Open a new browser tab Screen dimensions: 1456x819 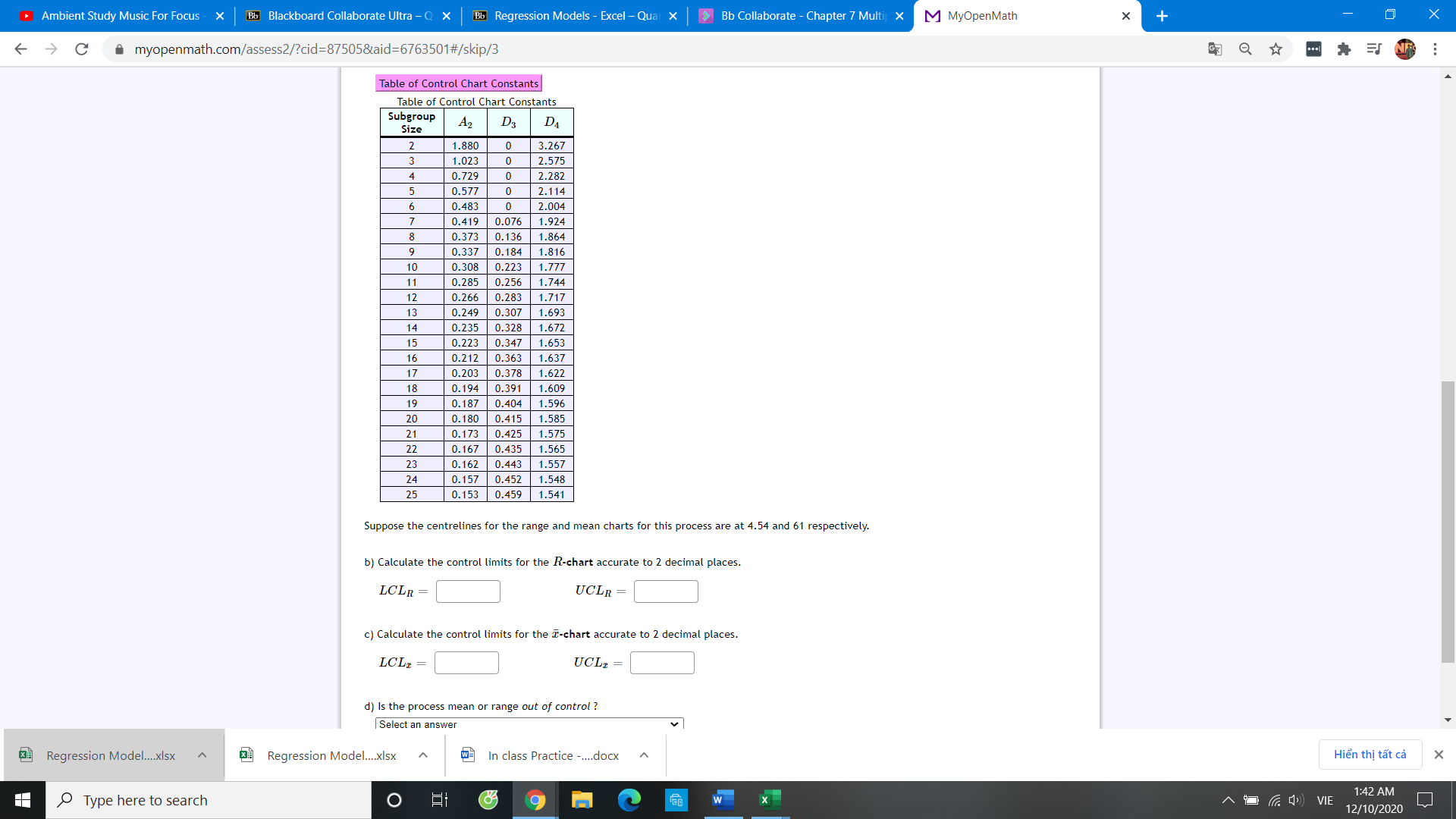pos(1163,15)
